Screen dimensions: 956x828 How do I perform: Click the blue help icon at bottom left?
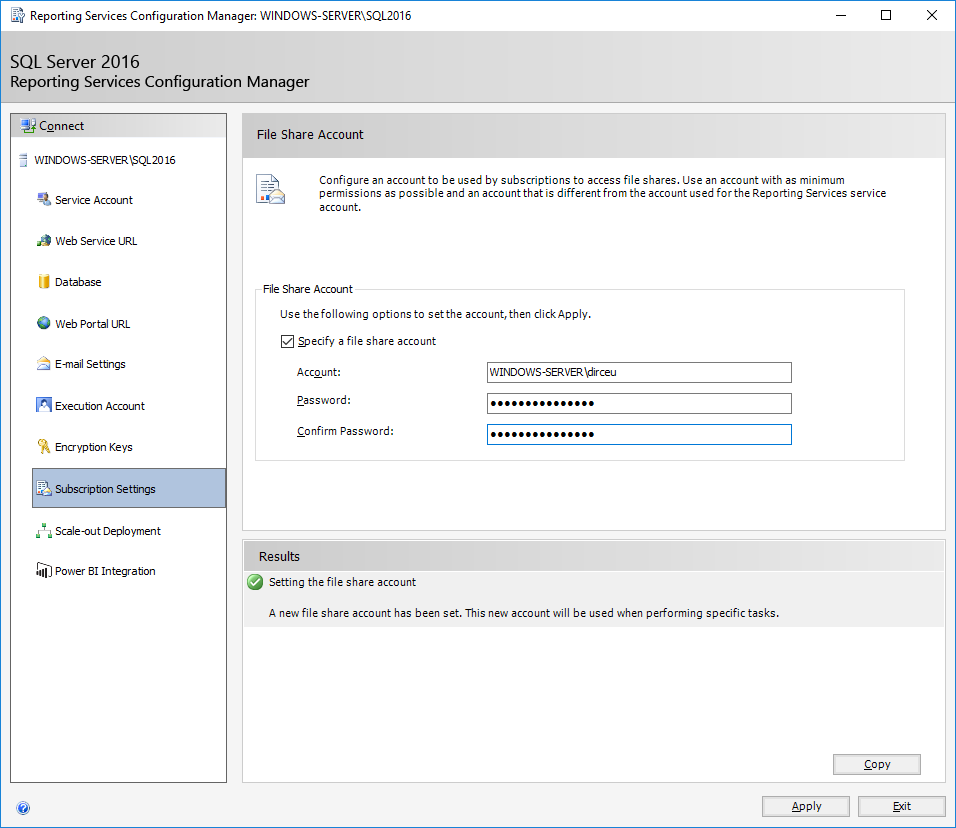tap(23, 808)
